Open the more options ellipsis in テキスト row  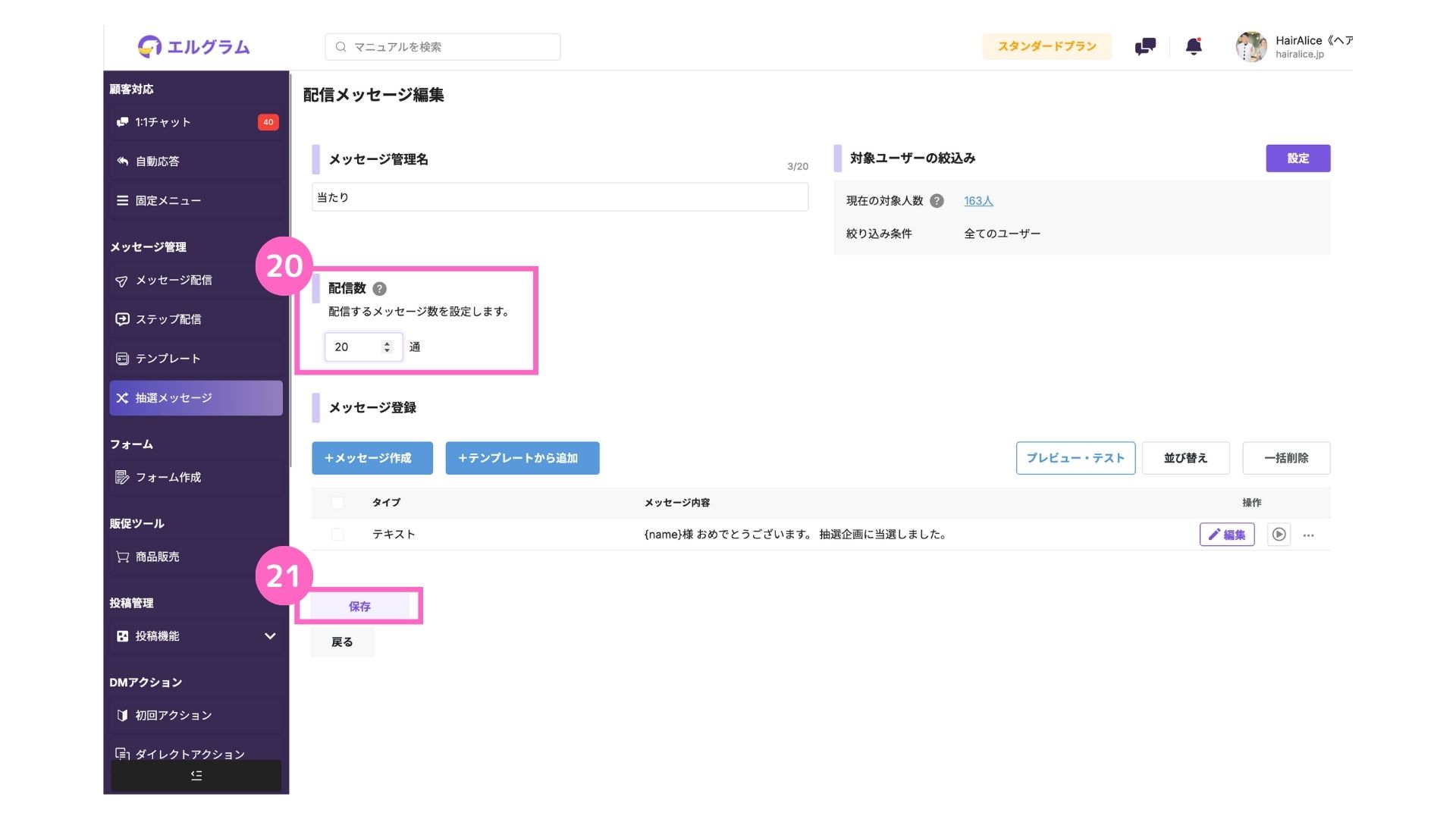coord(1308,535)
